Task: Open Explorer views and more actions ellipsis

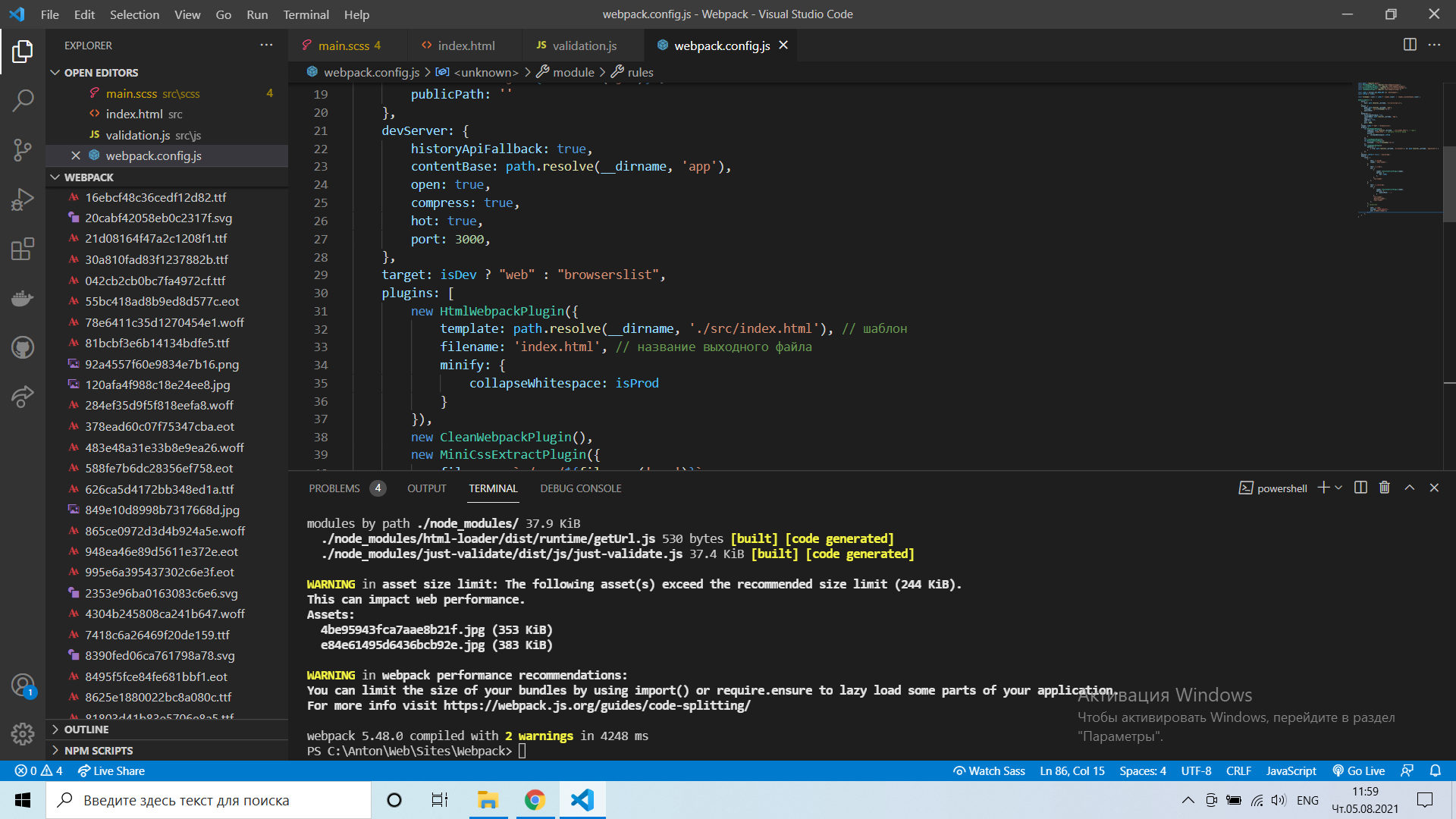Action: (x=266, y=45)
